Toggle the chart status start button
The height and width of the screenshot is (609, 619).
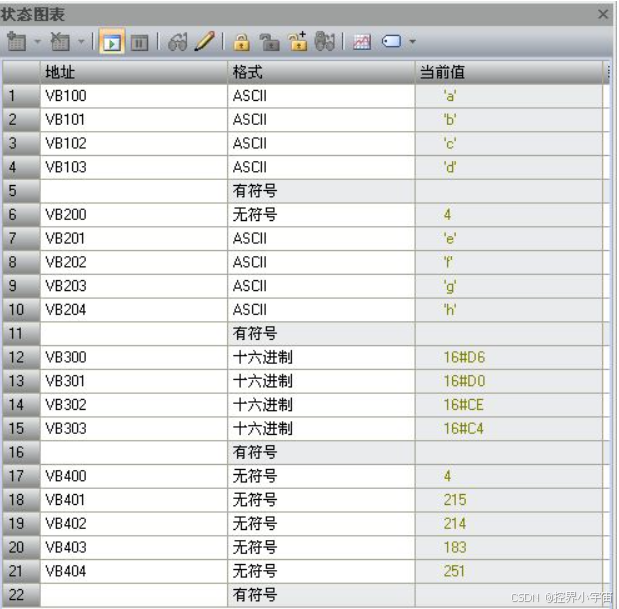(x=112, y=42)
